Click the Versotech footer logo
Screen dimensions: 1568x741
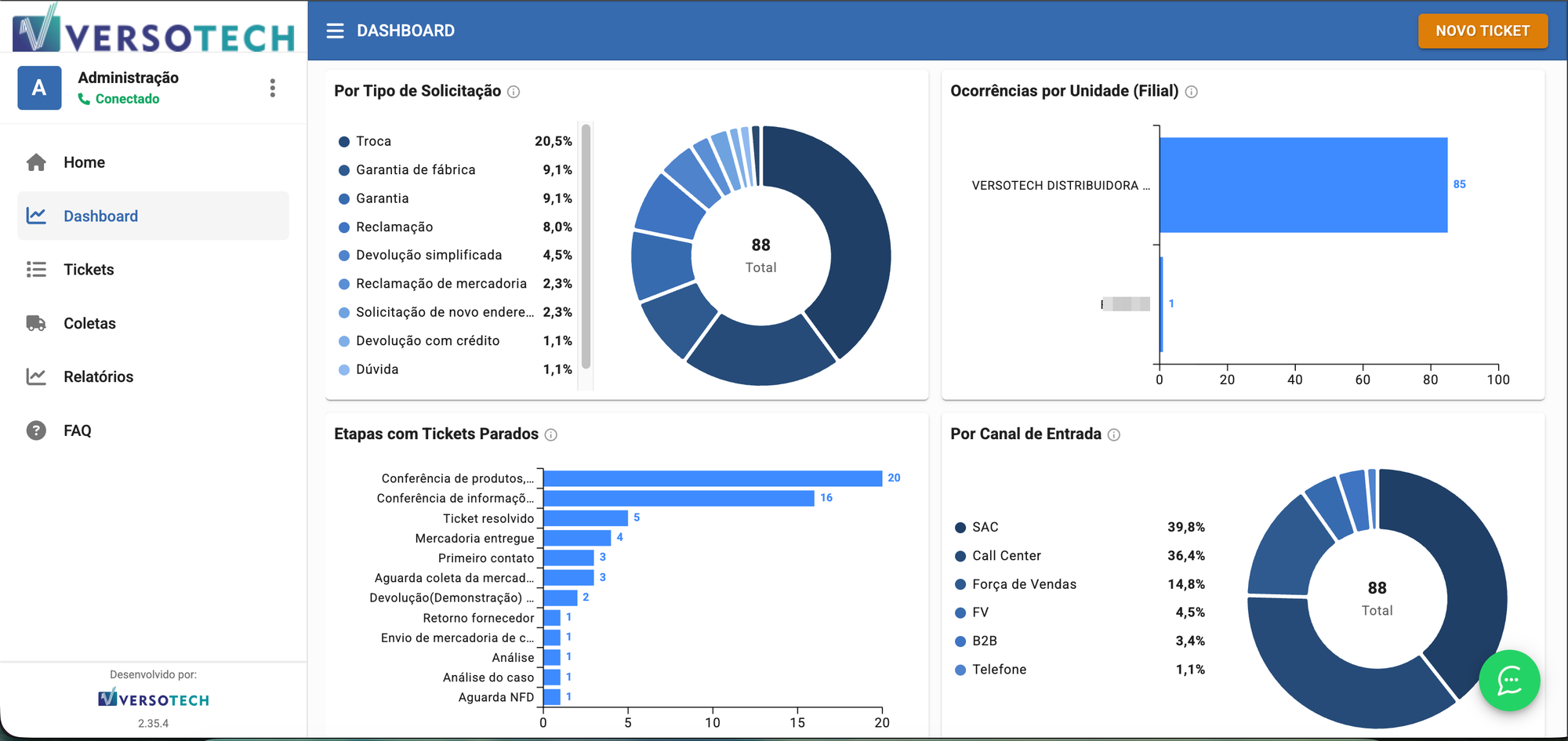pyautogui.click(x=154, y=698)
